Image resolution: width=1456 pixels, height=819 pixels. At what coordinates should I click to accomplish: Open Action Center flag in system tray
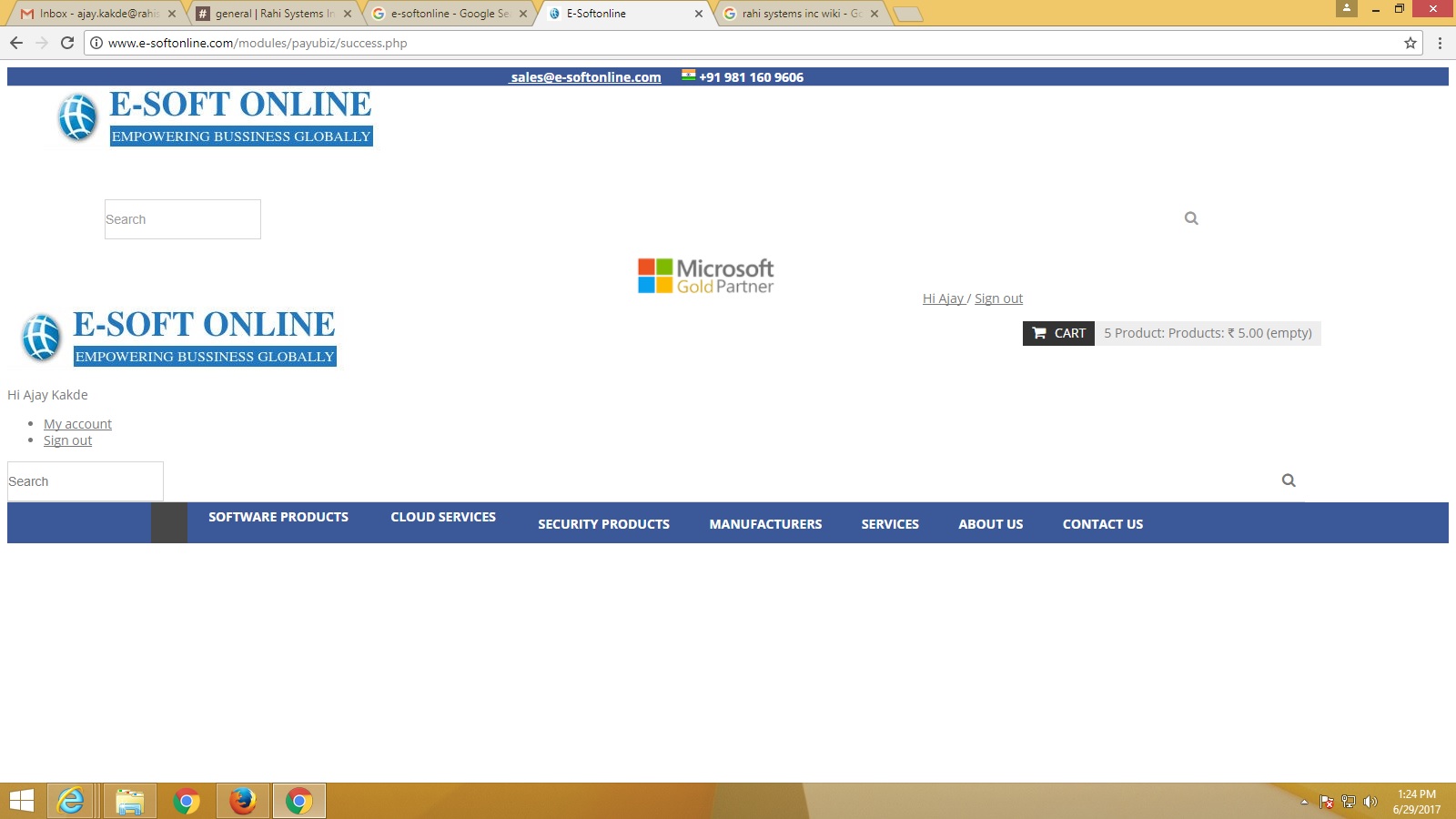[1327, 802]
